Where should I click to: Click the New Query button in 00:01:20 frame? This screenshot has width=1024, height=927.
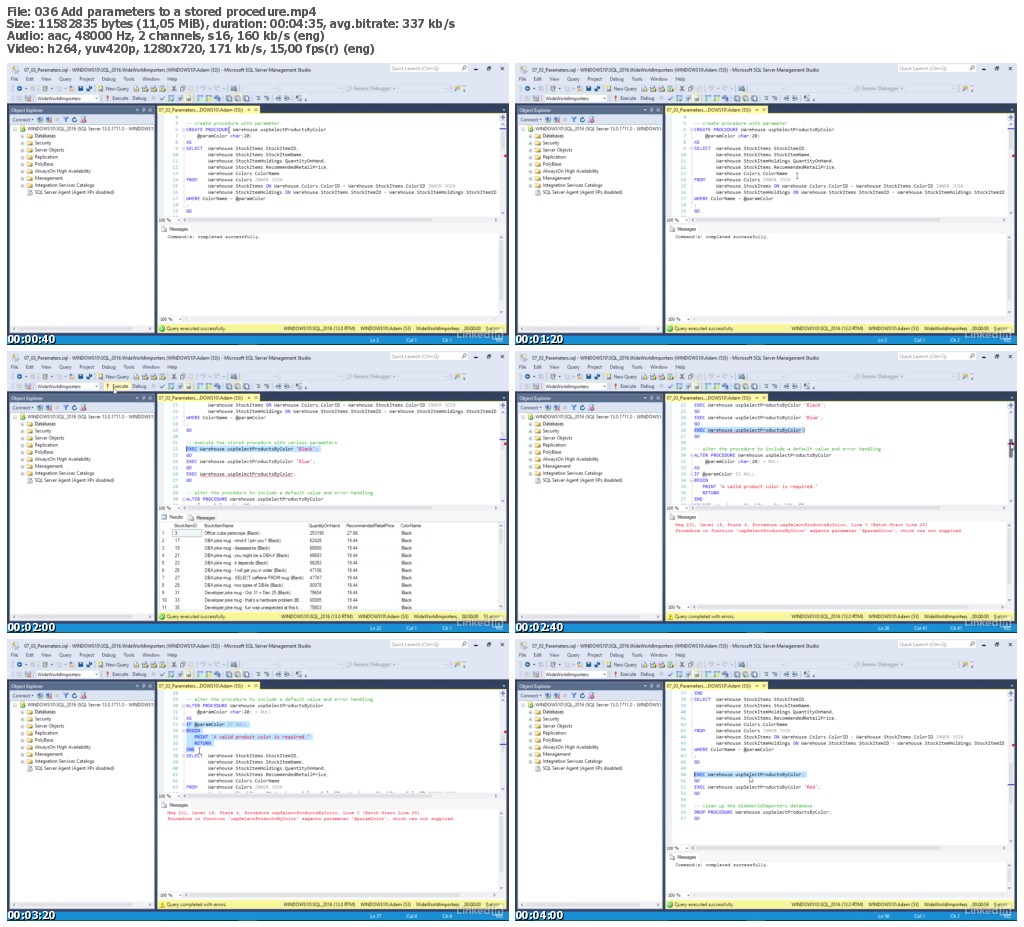click(x=622, y=89)
